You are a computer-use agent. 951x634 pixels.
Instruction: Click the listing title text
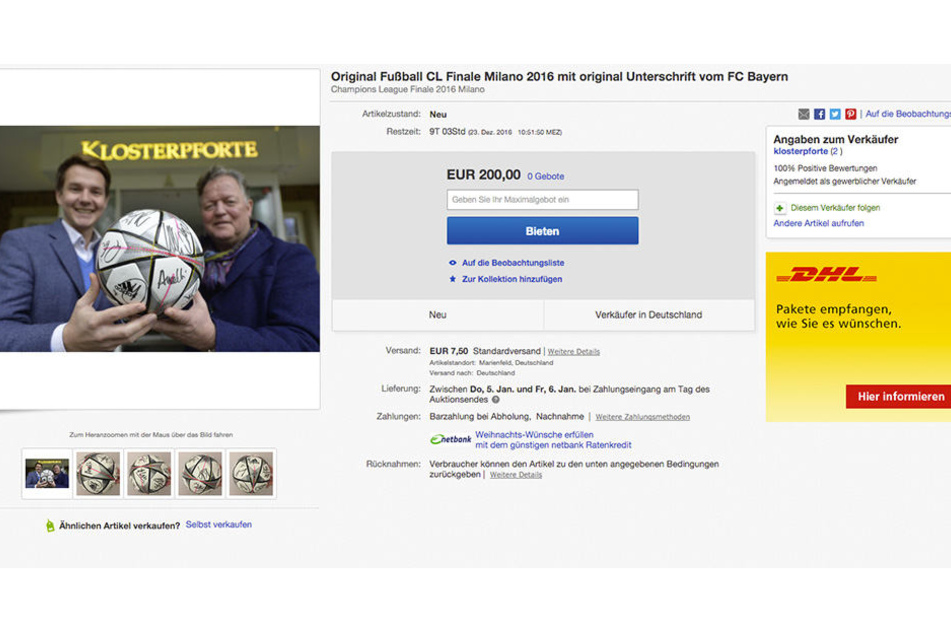pyautogui.click(x=559, y=76)
